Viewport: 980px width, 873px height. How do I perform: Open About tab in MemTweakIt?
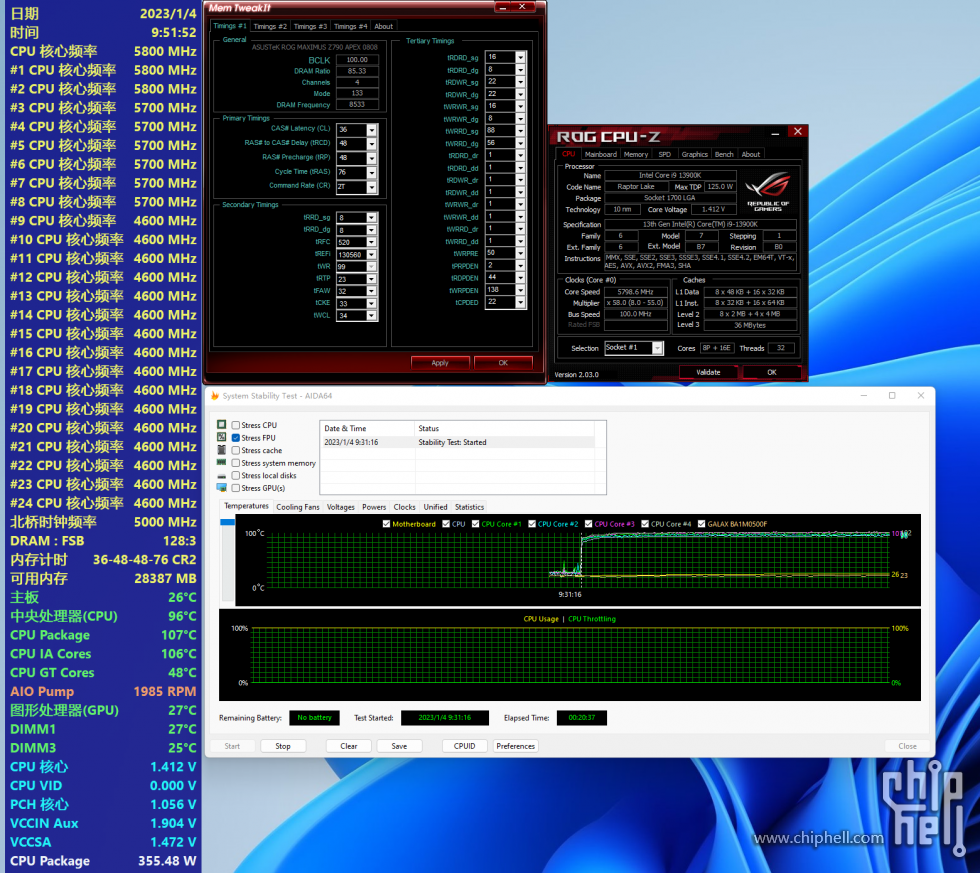click(384, 26)
